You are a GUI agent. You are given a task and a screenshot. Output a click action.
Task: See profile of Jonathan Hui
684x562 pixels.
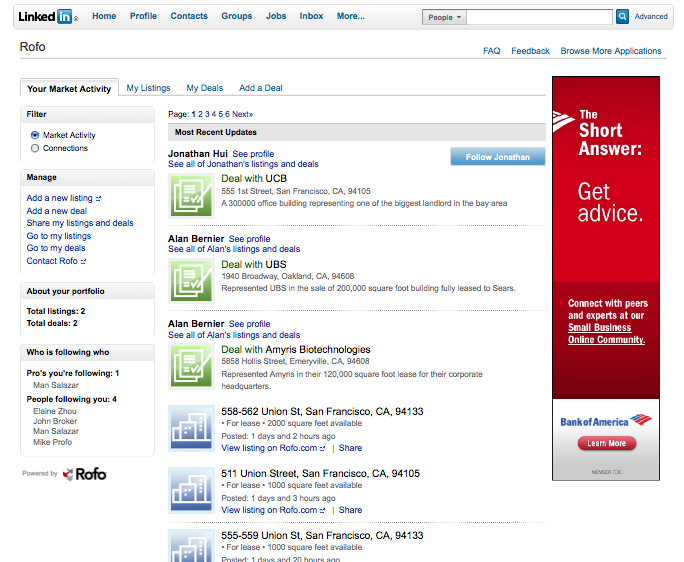pyautogui.click(x=253, y=154)
